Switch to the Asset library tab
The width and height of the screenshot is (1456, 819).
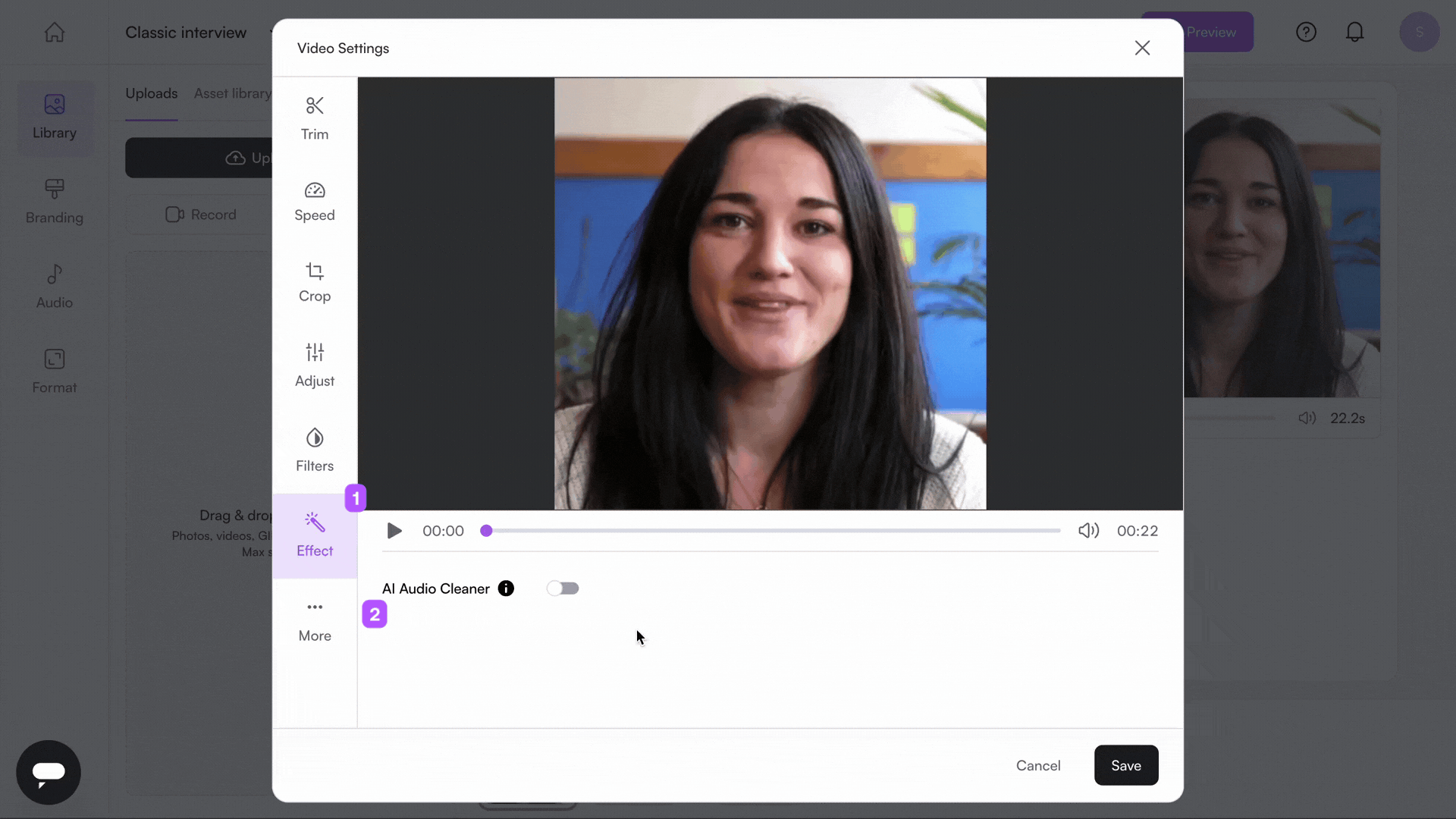pos(233,93)
